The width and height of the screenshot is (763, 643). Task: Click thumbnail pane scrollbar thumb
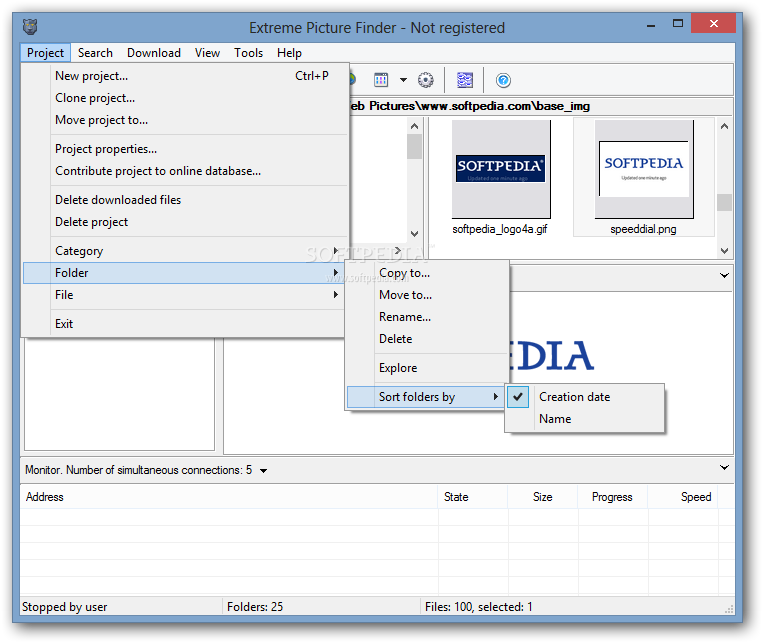[x=724, y=202]
